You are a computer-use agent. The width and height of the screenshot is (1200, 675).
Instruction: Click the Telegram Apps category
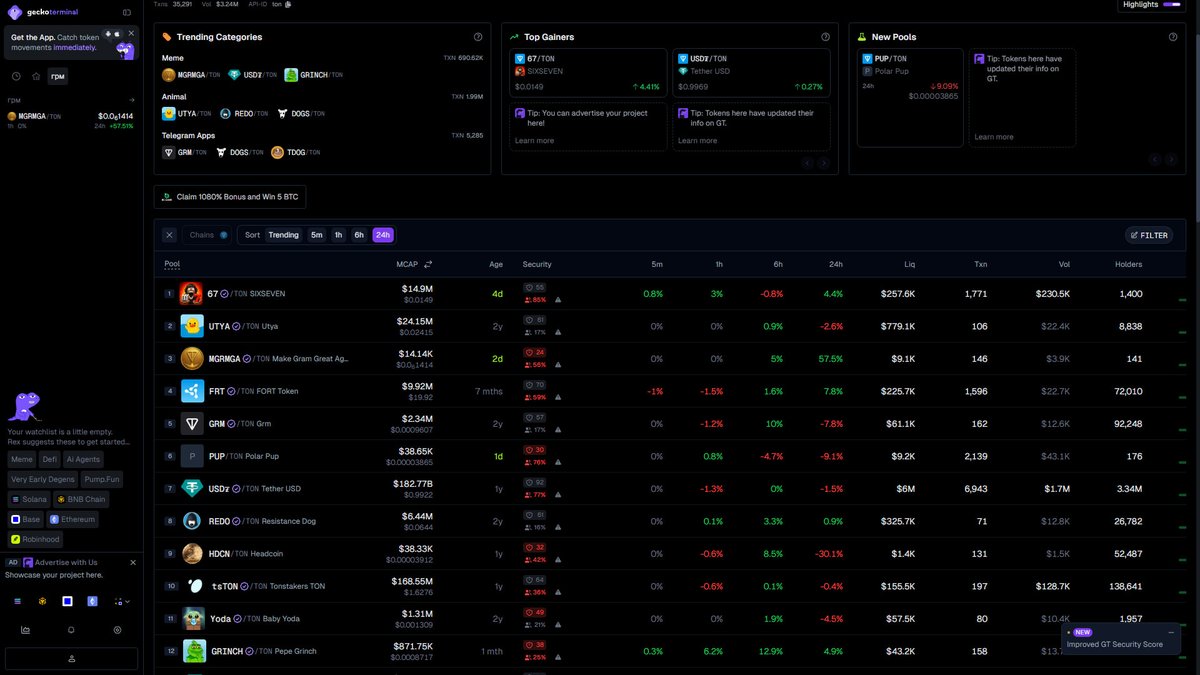click(x=188, y=135)
